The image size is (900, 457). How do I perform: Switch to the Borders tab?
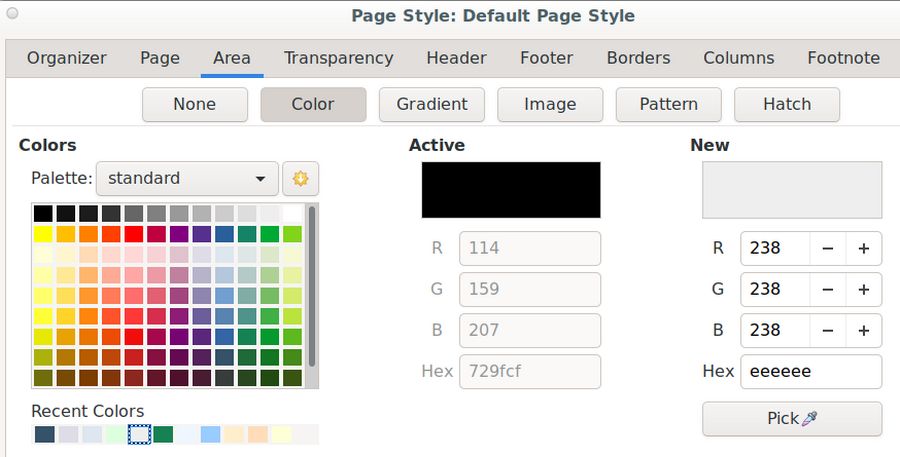(639, 58)
